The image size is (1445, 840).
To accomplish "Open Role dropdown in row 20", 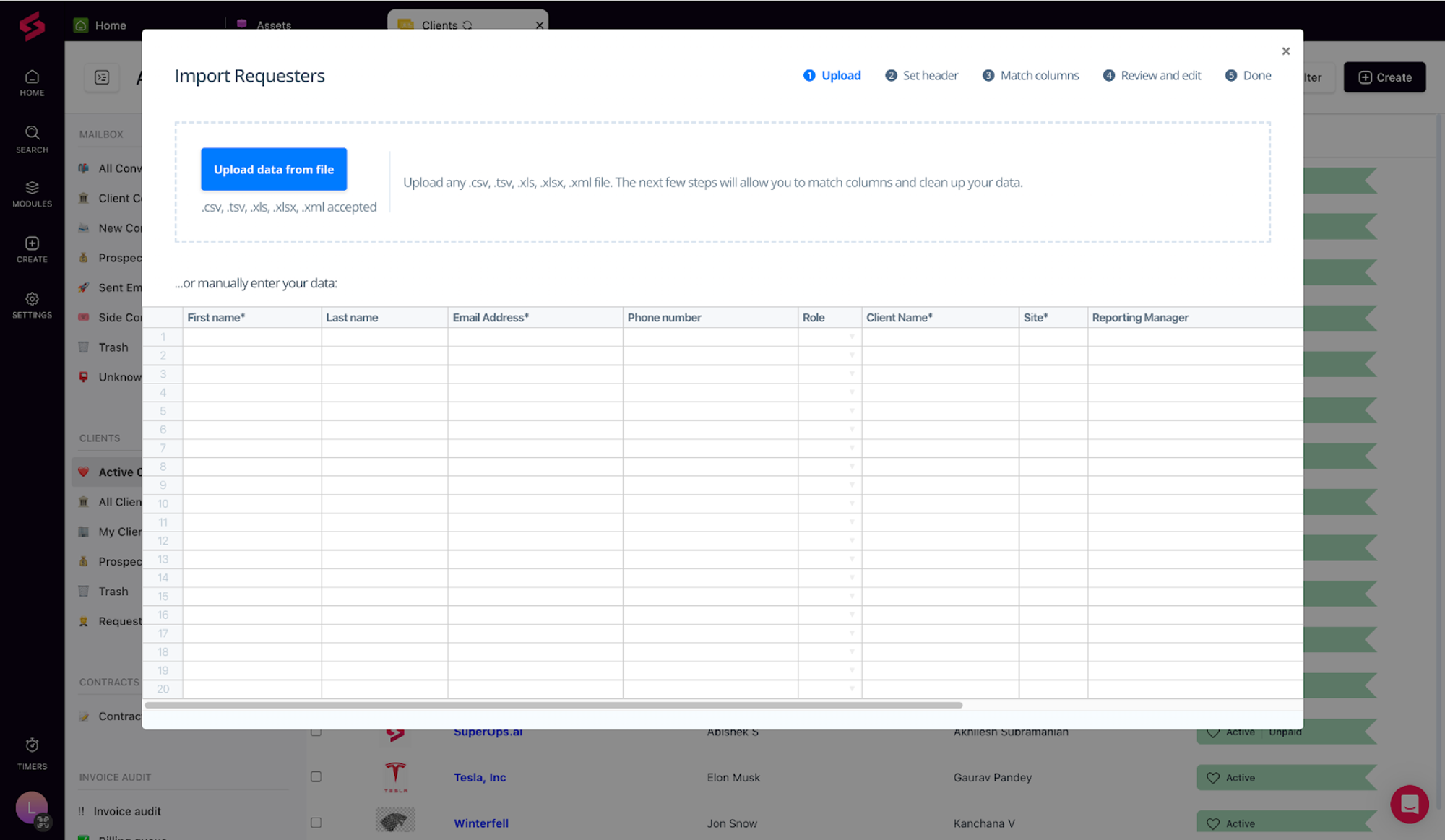I will [852, 690].
